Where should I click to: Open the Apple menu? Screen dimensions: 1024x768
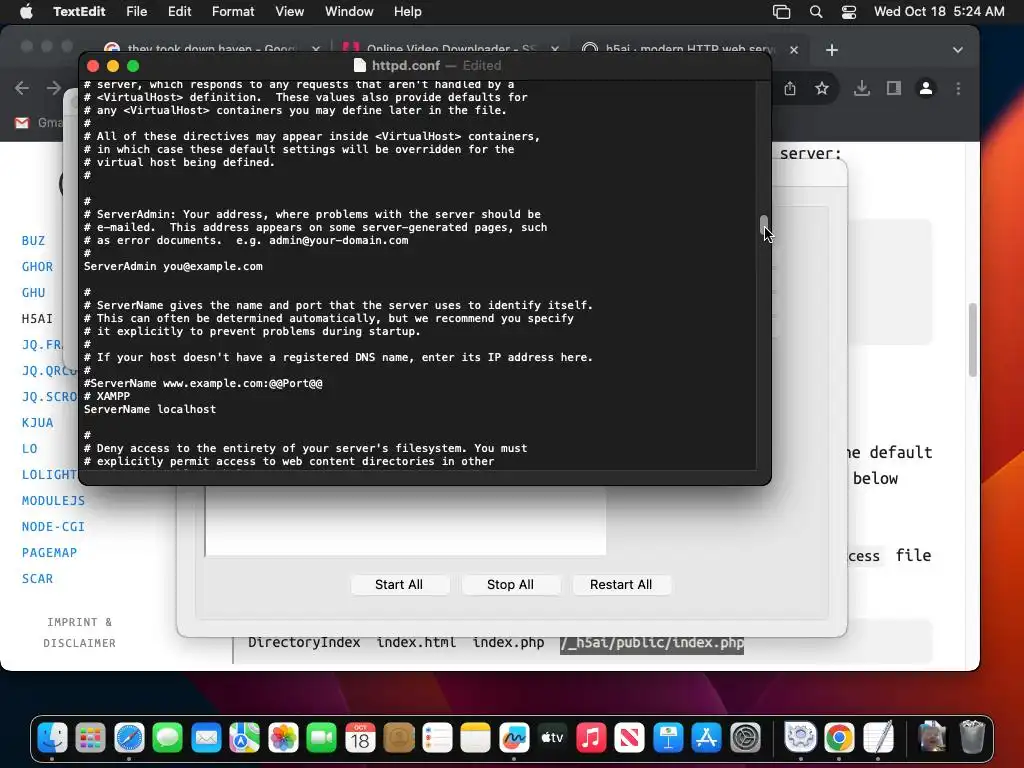click(26, 12)
